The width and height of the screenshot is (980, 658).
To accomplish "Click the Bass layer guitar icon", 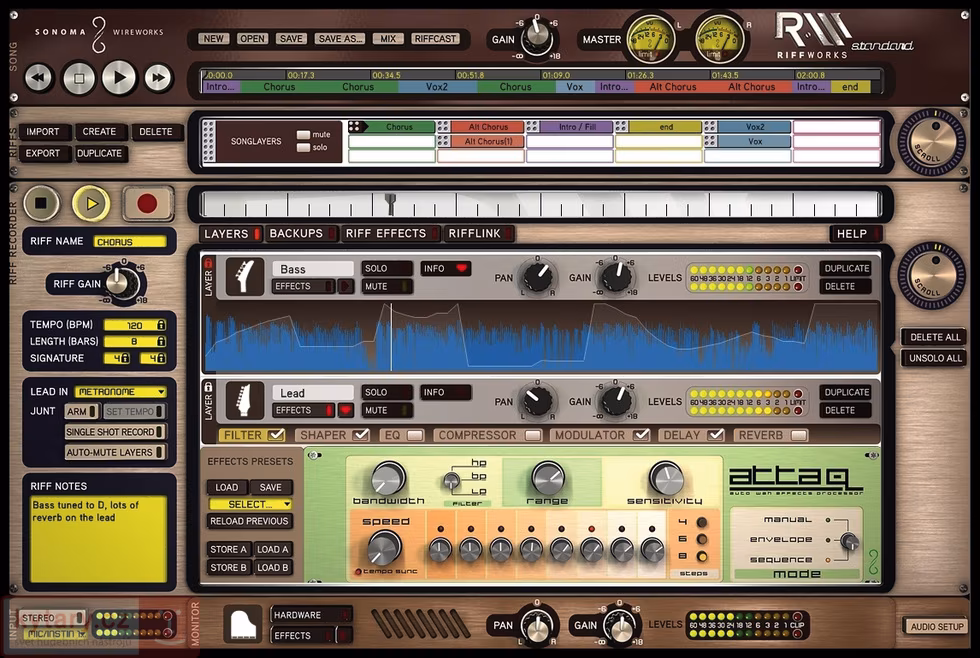I will (x=245, y=277).
